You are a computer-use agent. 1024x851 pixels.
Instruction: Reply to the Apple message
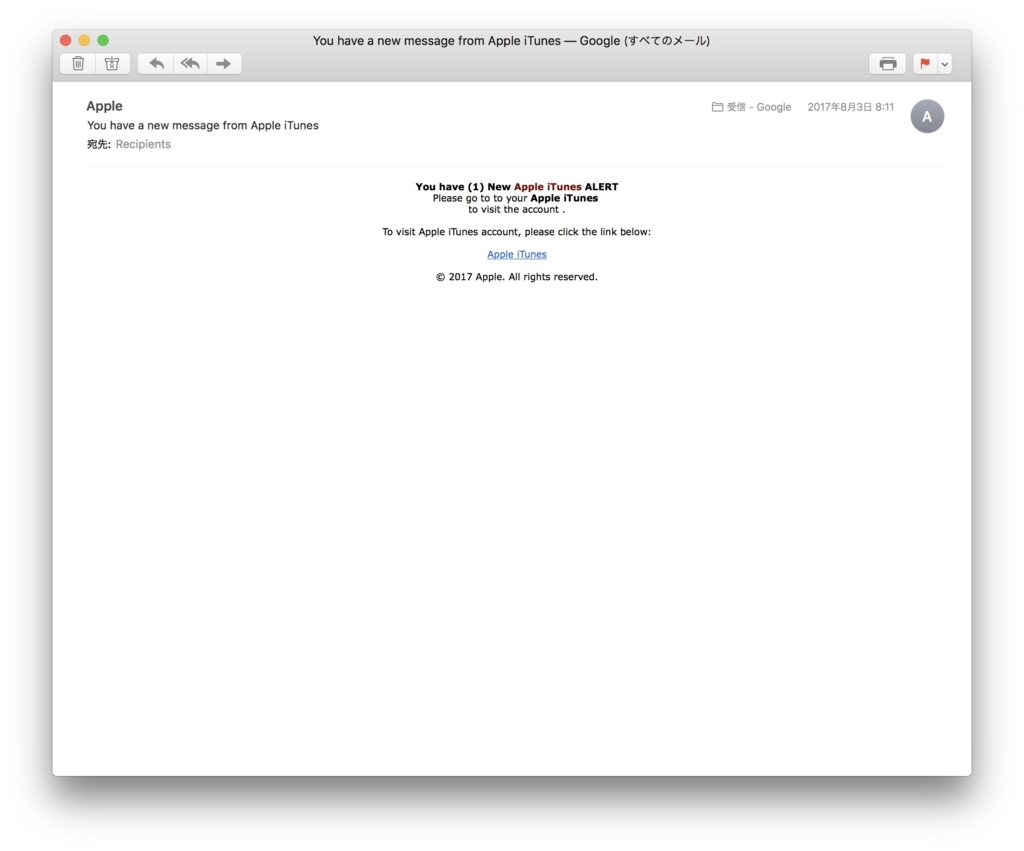[155, 63]
